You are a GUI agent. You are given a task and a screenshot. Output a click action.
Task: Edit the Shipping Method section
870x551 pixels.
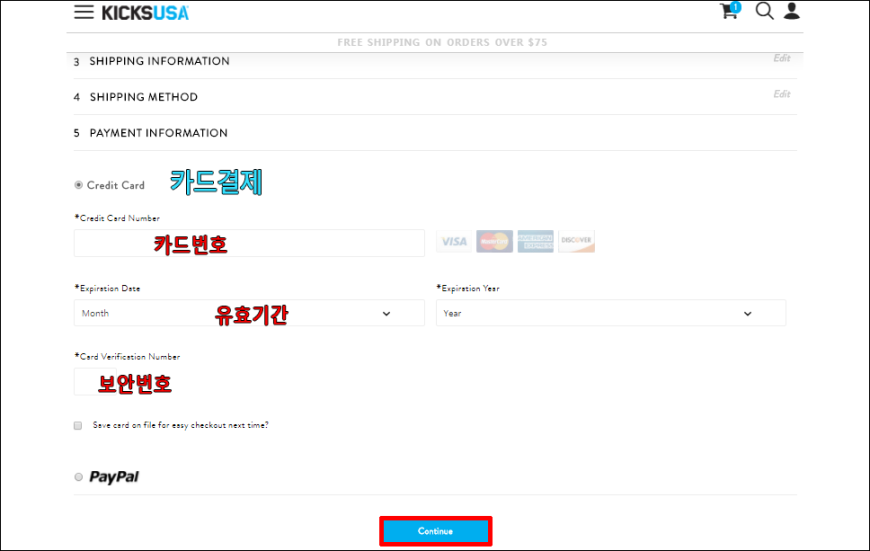tap(782, 94)
